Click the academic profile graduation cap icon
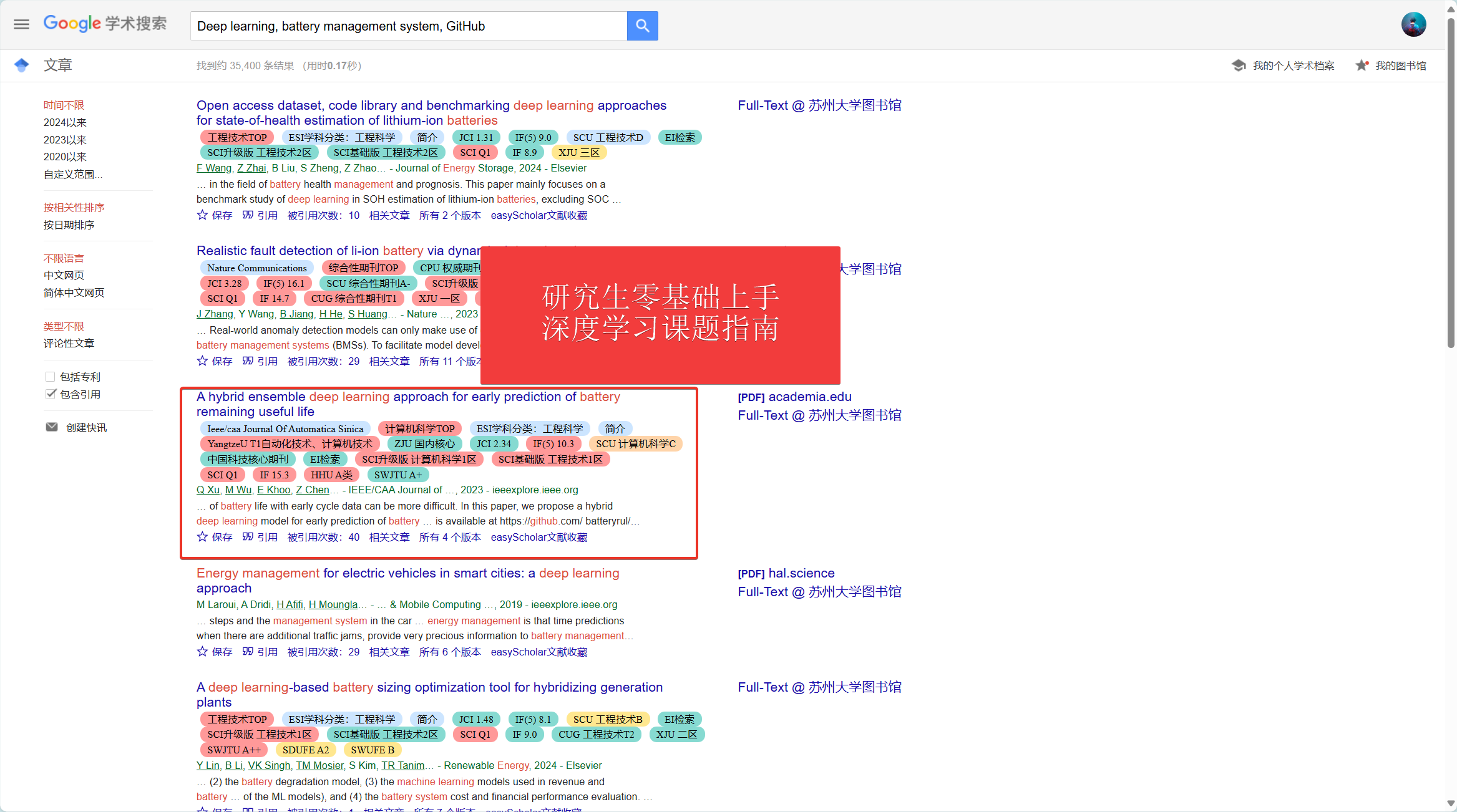Screen dimensions: 1457x812 tap(1239, 65)
